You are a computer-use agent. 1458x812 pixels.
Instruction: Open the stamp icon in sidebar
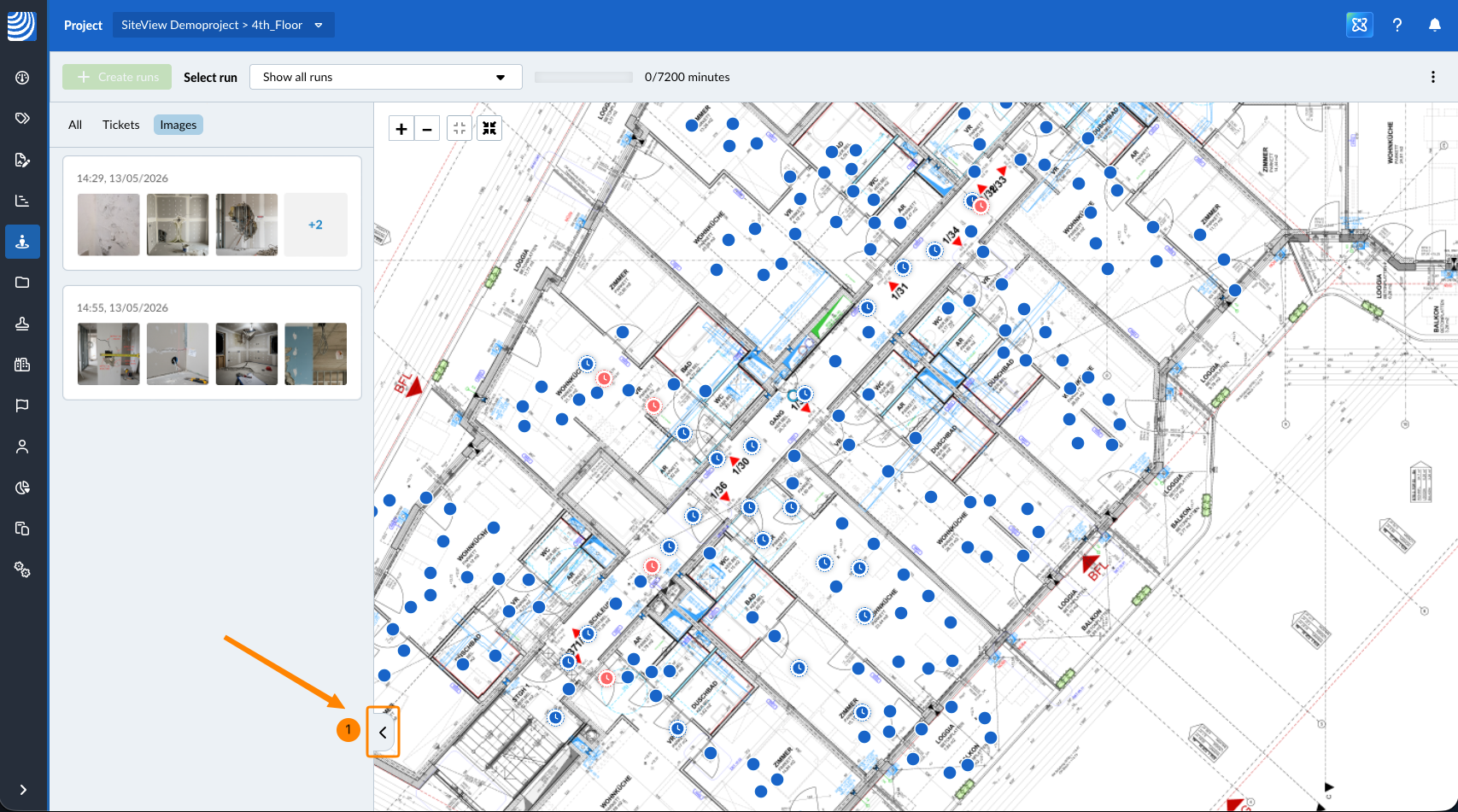[x=22, y=324]
